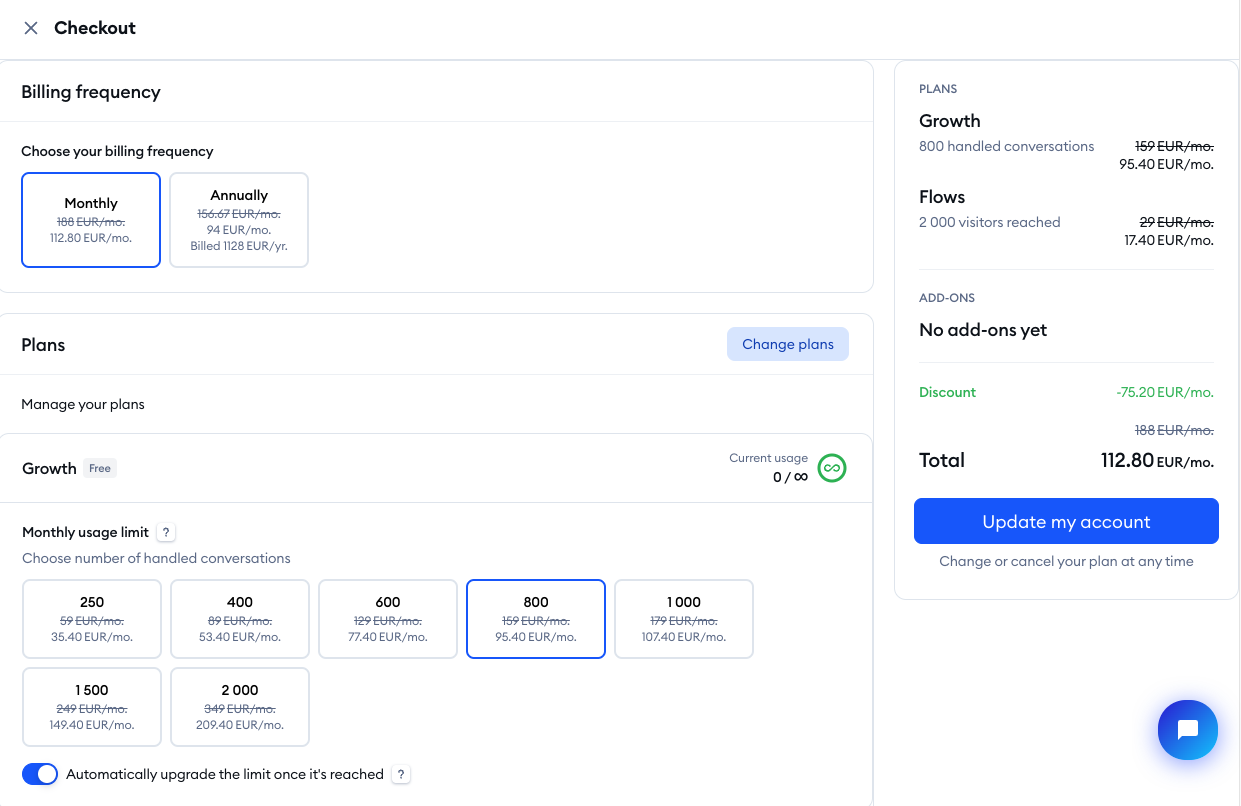Image resolution: width=1241 pixels, height=806 pixels.
Task: Open help for automatic limit upgrade
Action: coord(401,774)
